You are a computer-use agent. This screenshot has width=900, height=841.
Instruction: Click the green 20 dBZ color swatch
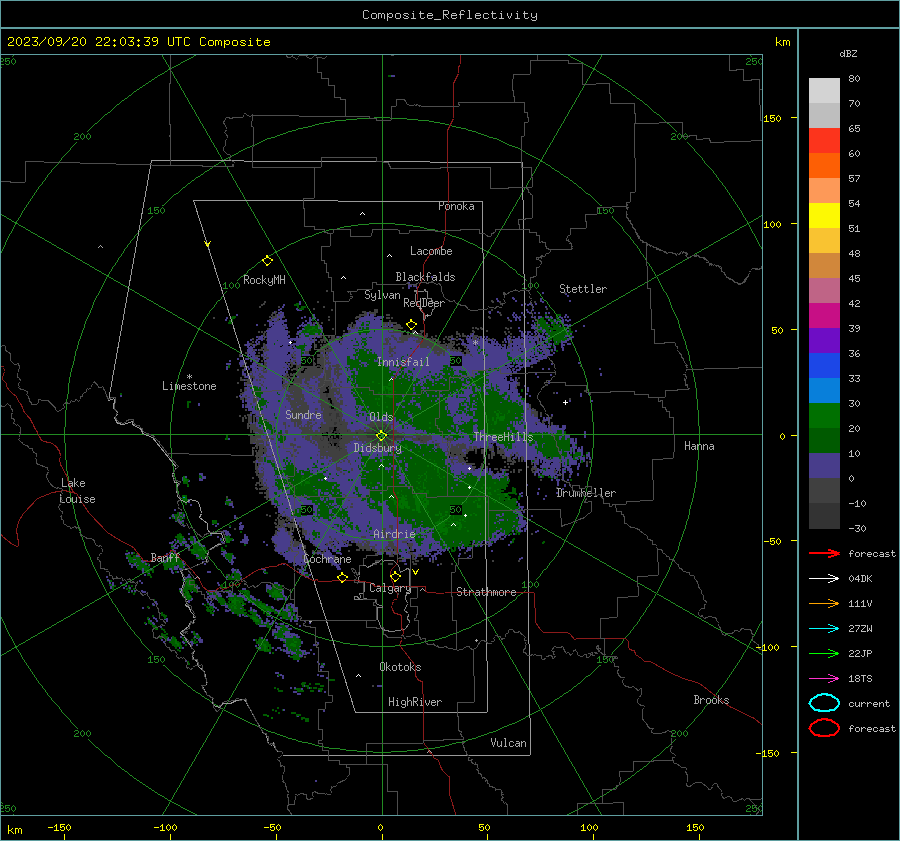point(824,416)
